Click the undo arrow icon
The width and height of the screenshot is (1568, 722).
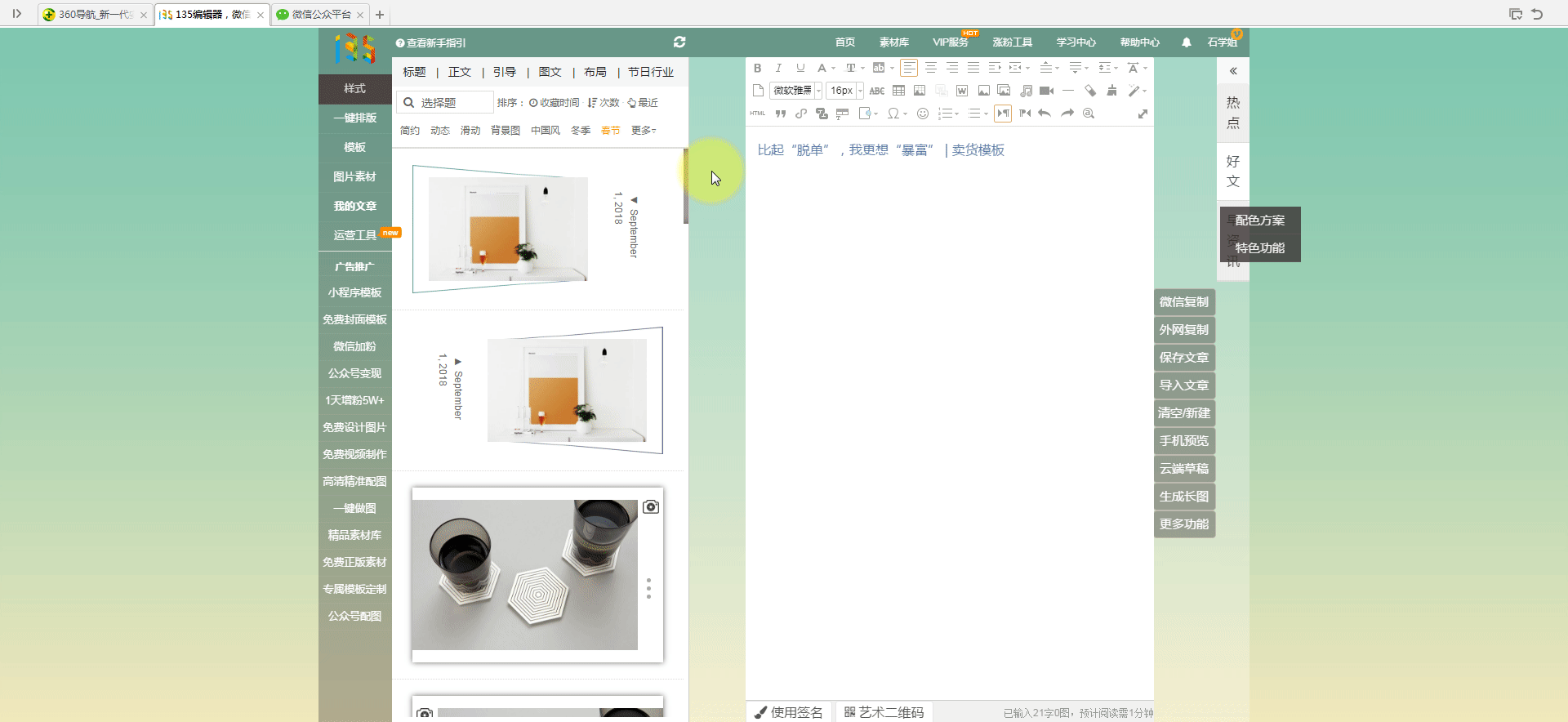click(x=1045, y=114)
